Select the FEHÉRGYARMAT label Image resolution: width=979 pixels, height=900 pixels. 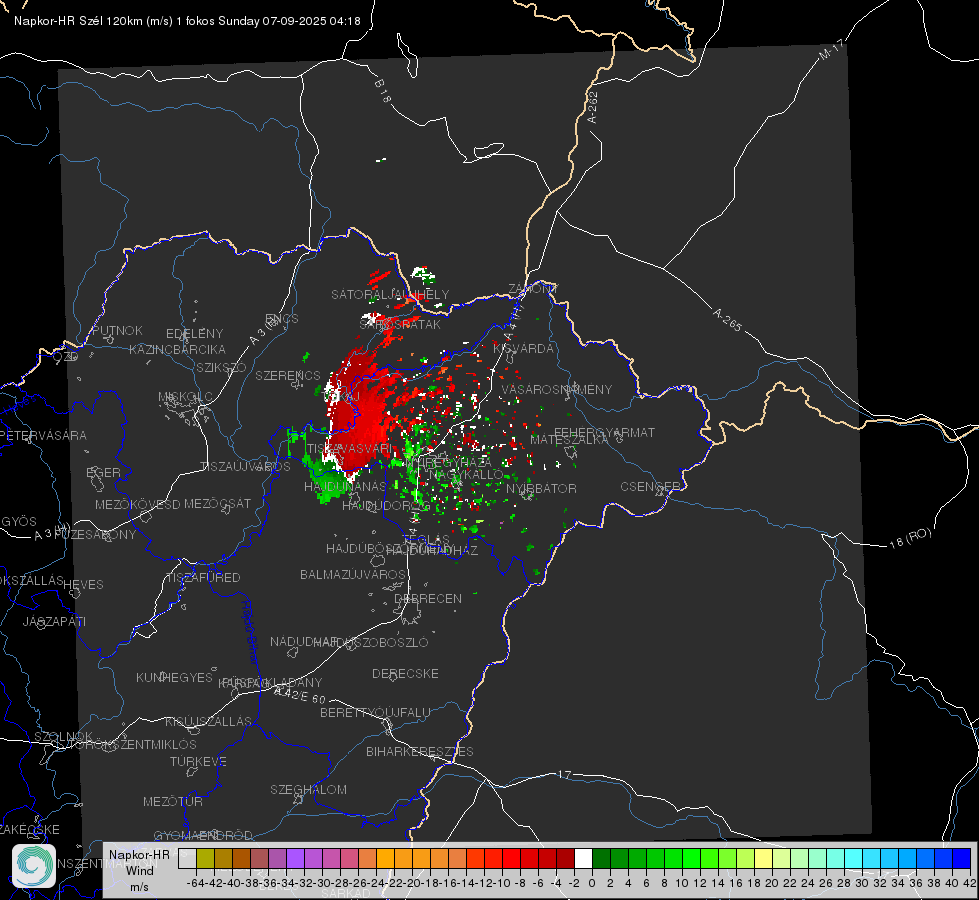604,432
